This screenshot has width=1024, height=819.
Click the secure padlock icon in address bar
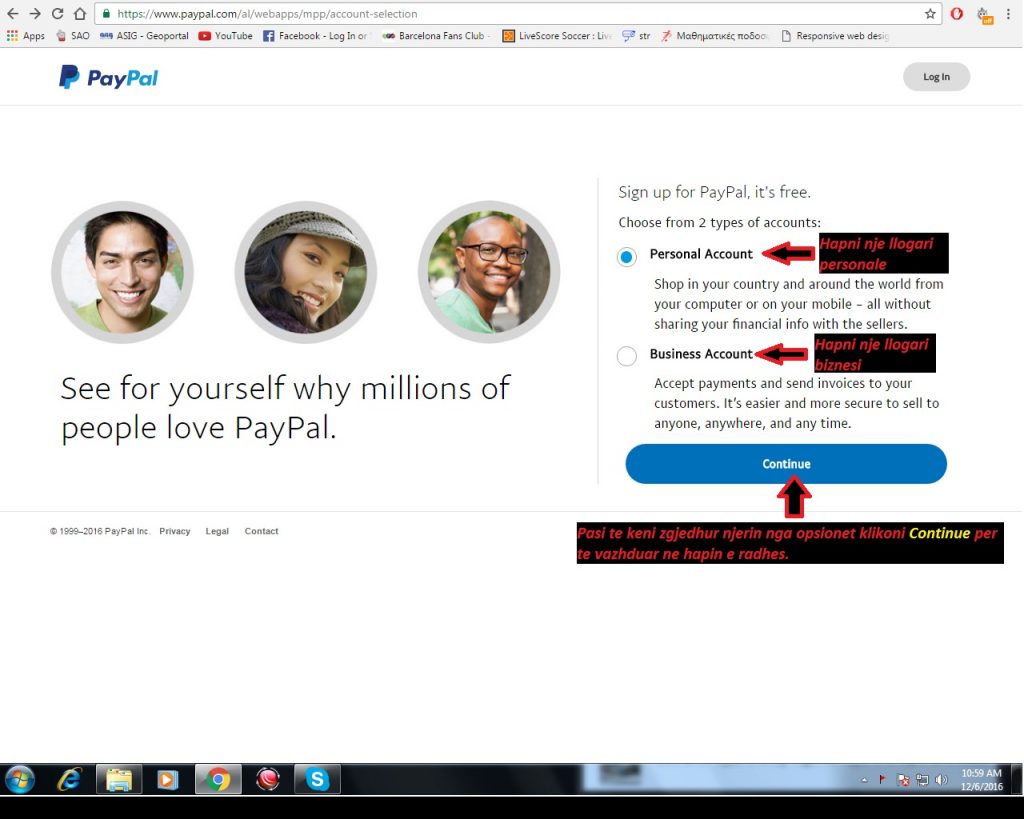coord(106,14)
